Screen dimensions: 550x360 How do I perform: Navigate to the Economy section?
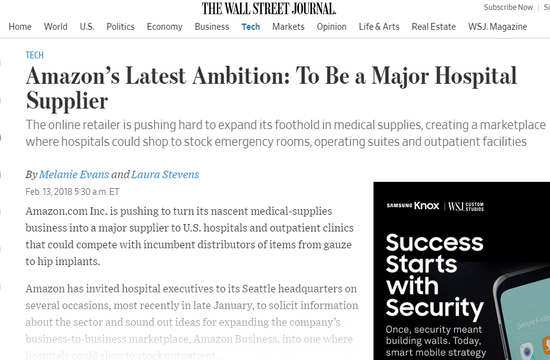(x=165, y=27)
